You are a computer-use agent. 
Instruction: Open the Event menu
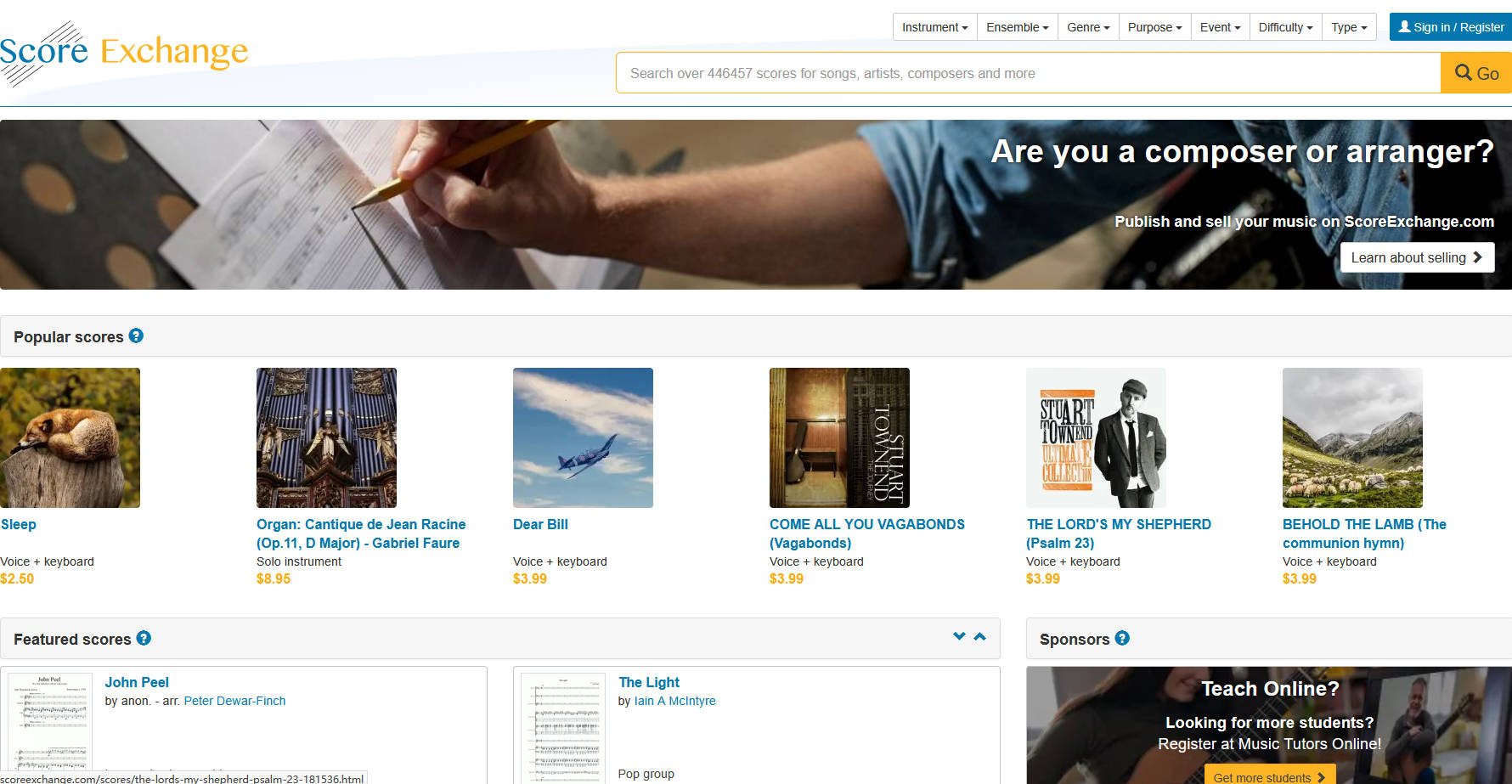pos(1220,27)
